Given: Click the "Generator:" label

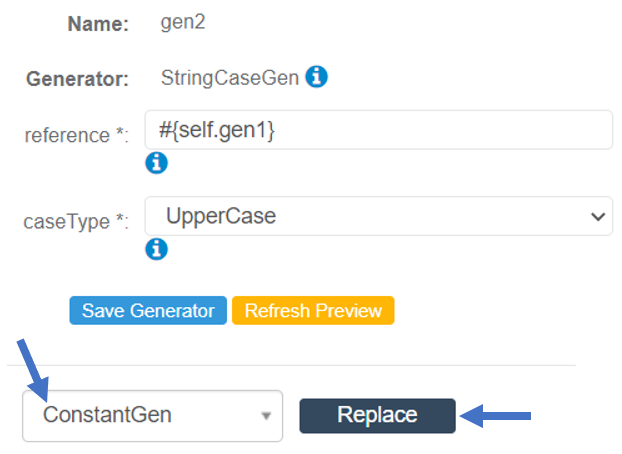Looking at the screenshot, I should click(78, 78).
